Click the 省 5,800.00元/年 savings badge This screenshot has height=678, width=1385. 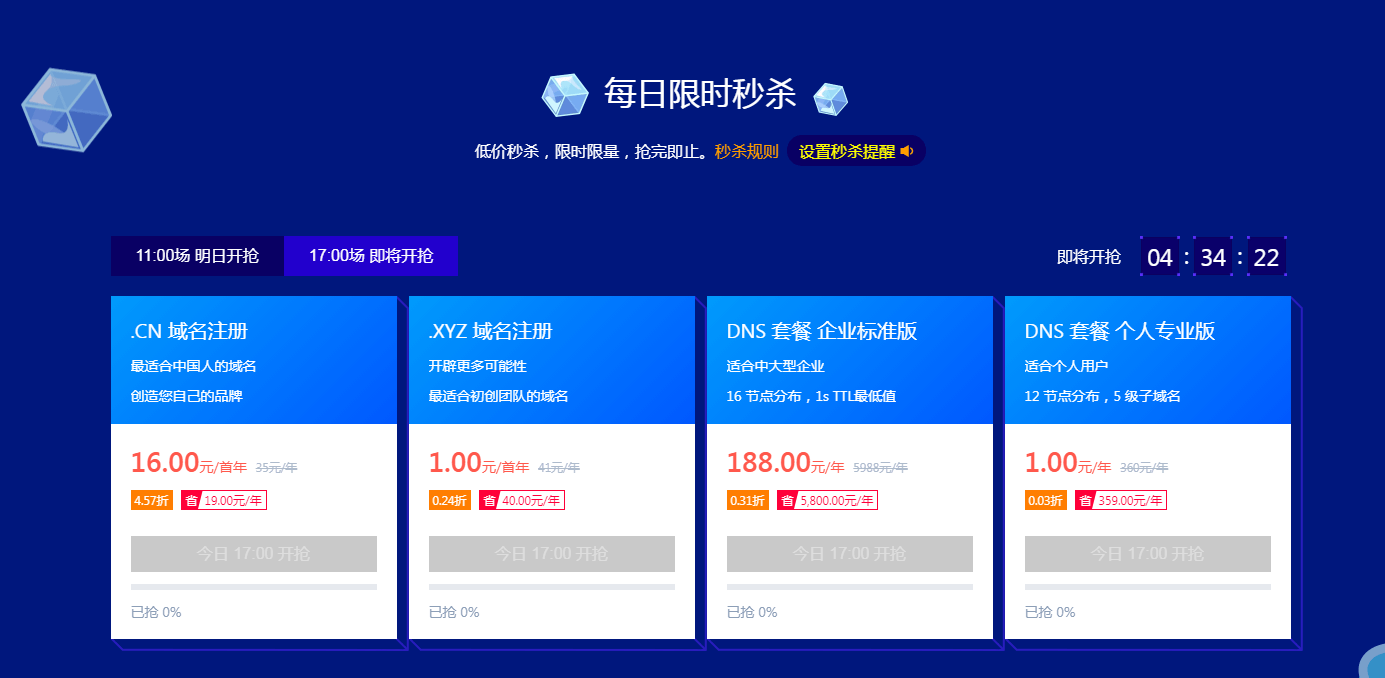click(x=827, y=501)
